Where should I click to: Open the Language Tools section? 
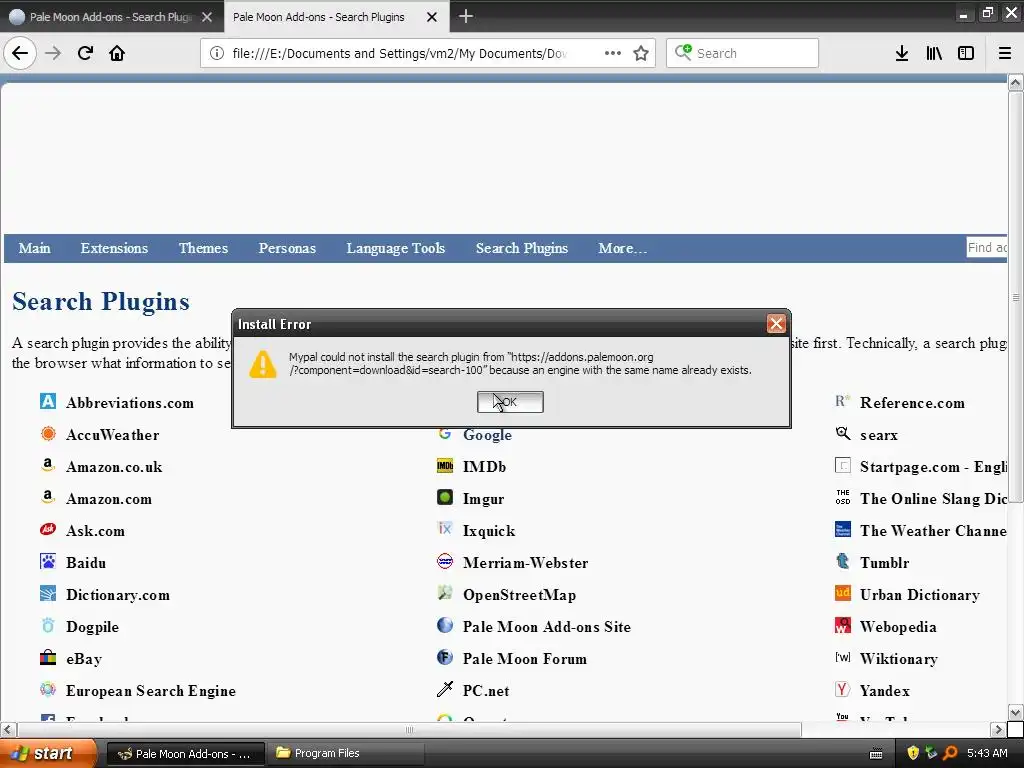[x=395, y=248]
